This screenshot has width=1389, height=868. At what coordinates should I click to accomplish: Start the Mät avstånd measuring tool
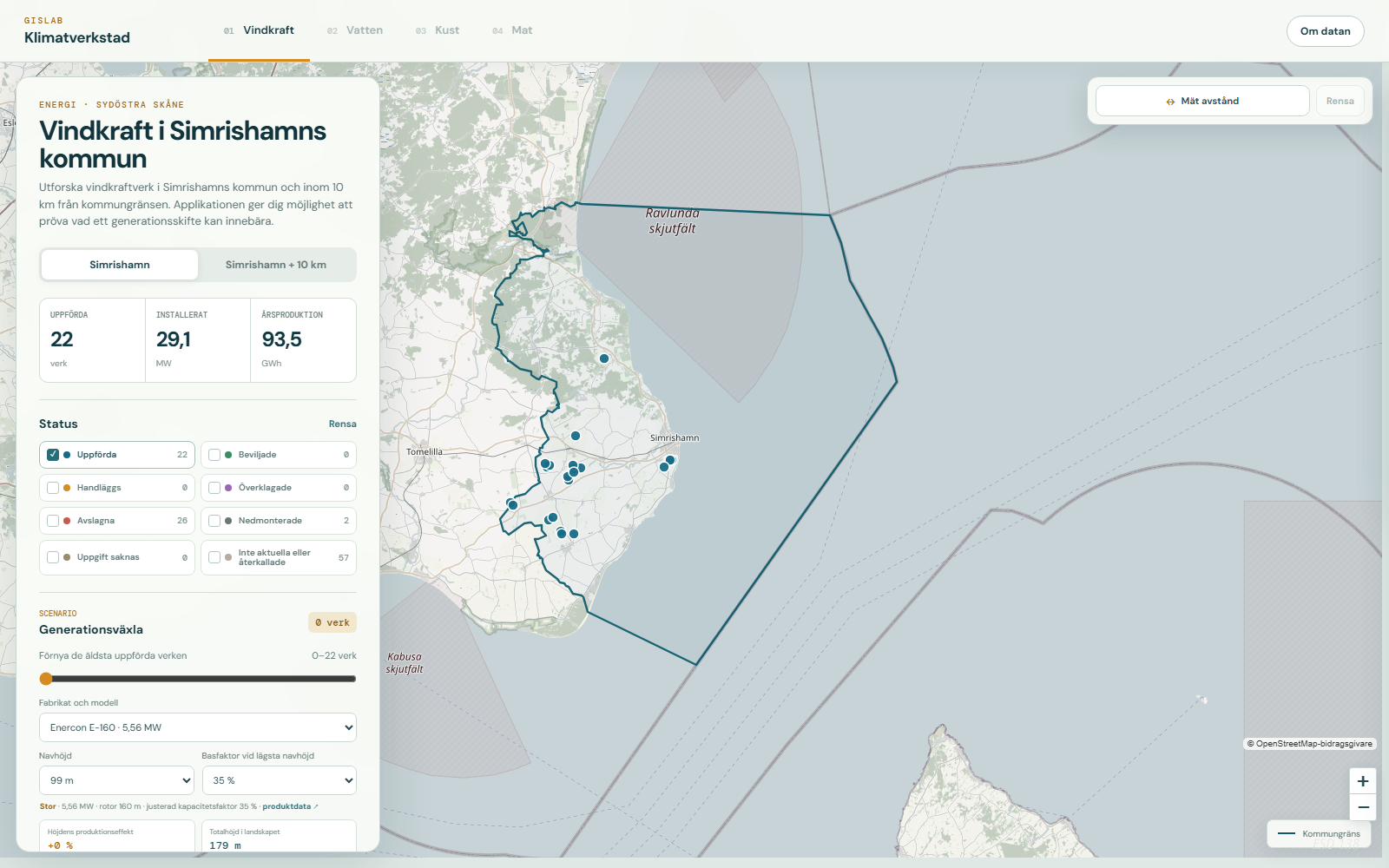(x=1202, y=101)
